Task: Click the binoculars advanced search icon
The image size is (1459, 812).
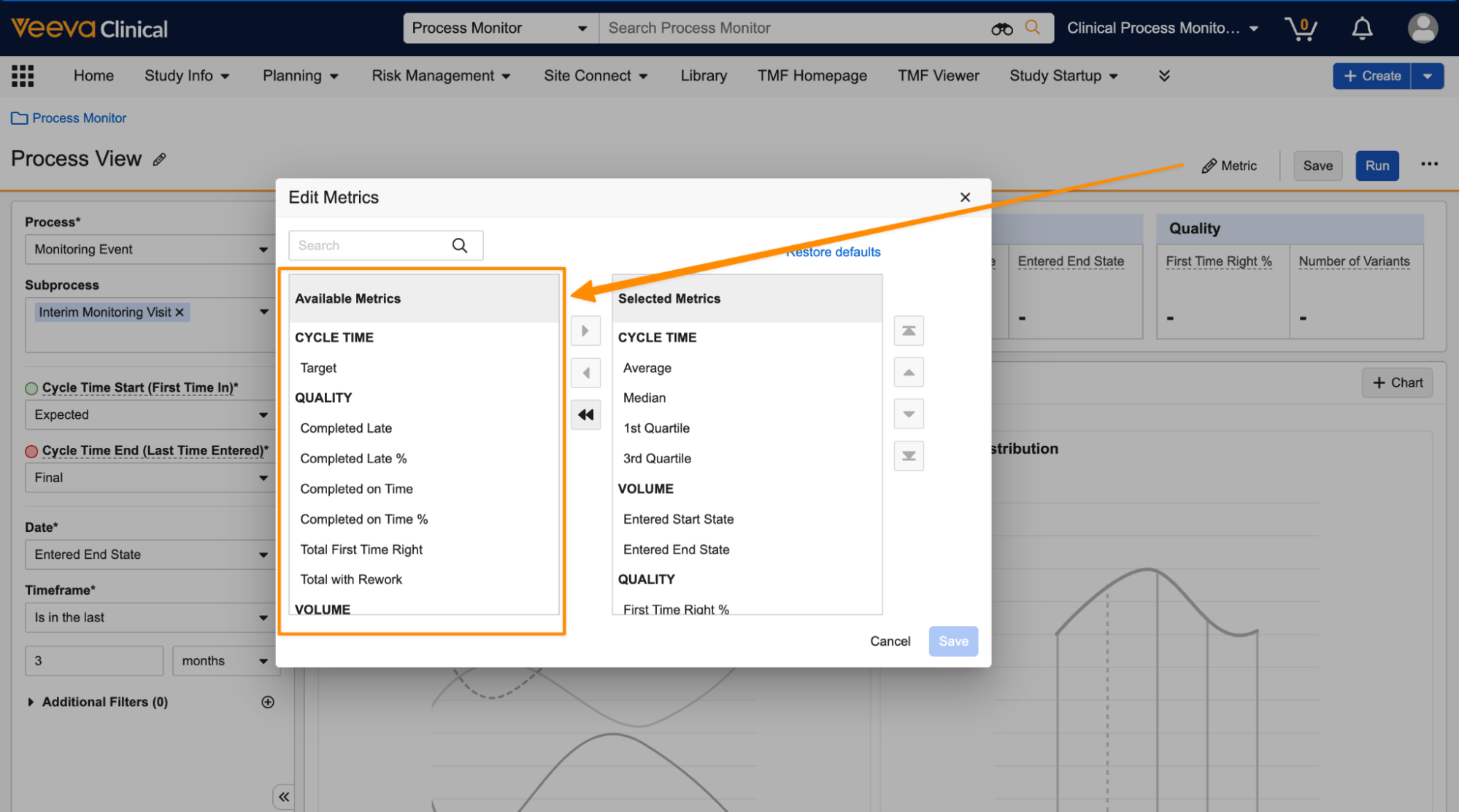Action: click(x=1001, y=28)
